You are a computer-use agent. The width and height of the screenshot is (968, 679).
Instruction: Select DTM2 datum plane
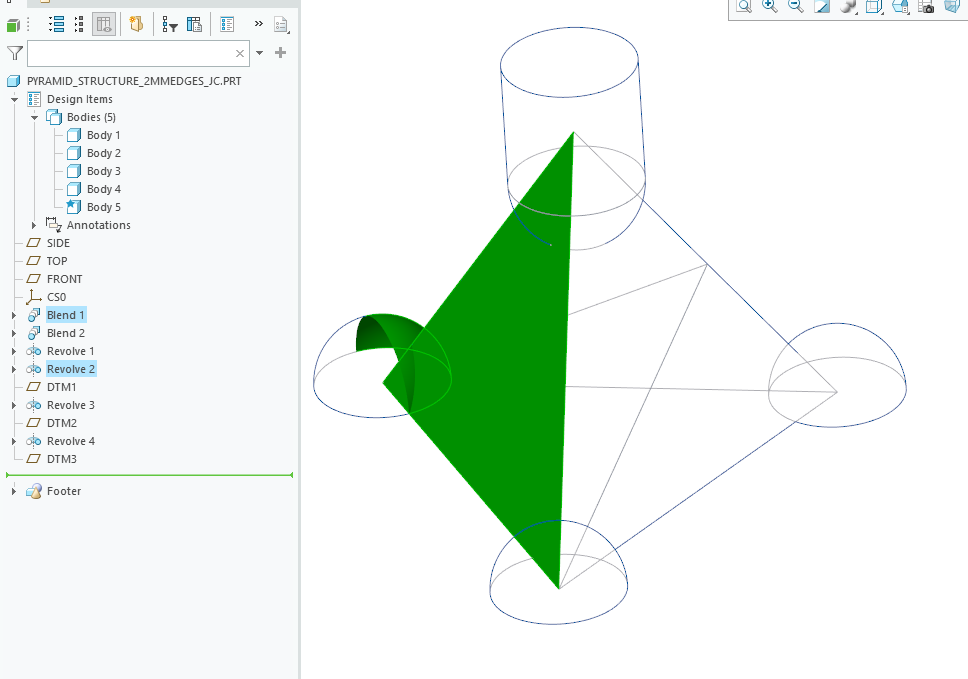click(62, 423)
